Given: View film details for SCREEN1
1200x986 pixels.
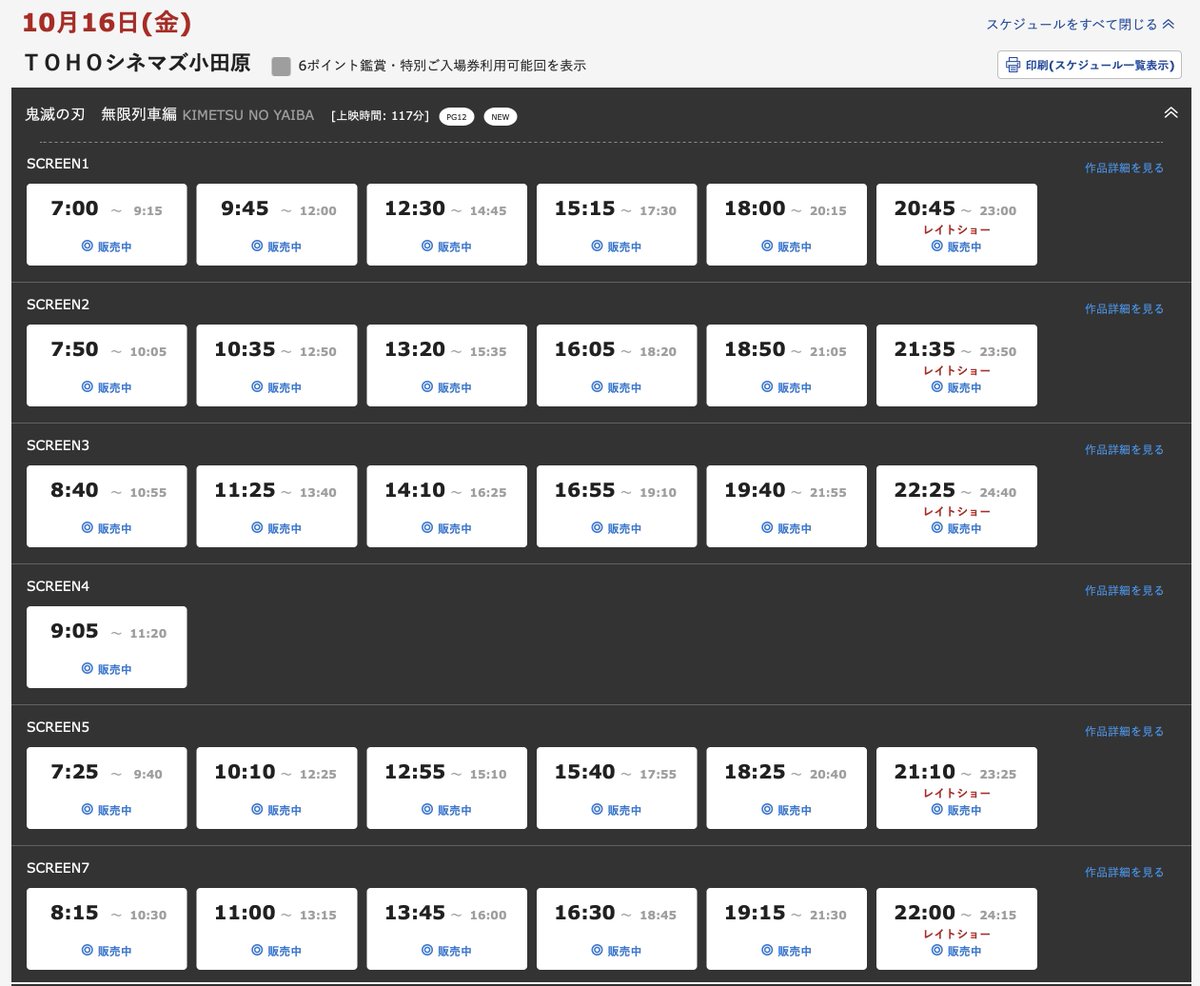Looking at the screenshot, I should (x=1124, y=168).
